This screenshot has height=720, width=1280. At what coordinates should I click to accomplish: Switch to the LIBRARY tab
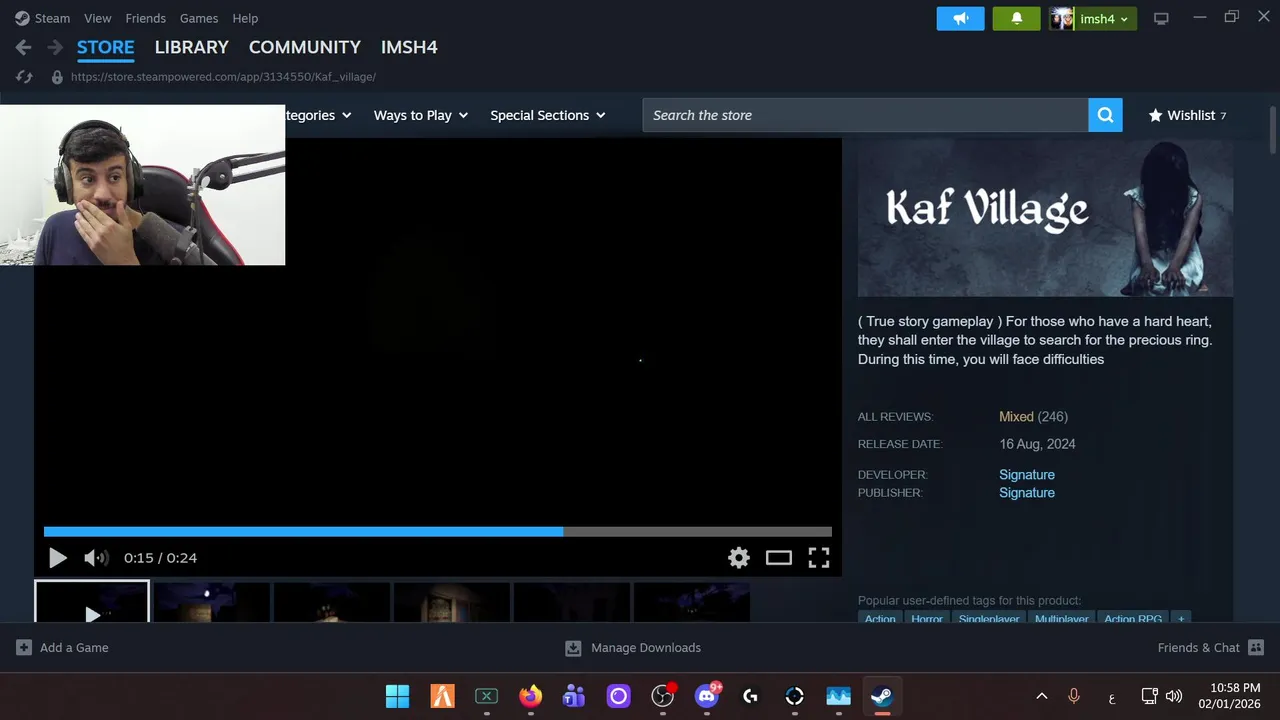[x=192, y=47]
